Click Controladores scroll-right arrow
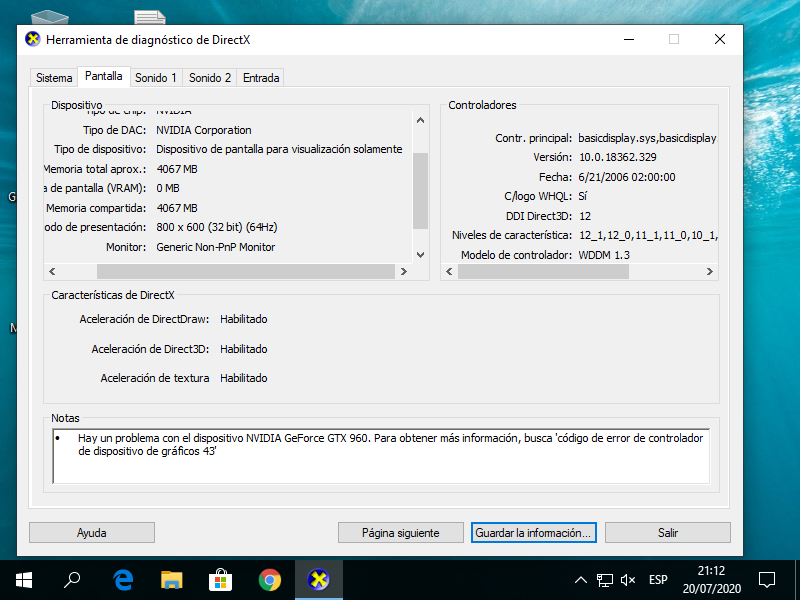The width and height of the screenshot is (800, 600). [x=710, y=271]
